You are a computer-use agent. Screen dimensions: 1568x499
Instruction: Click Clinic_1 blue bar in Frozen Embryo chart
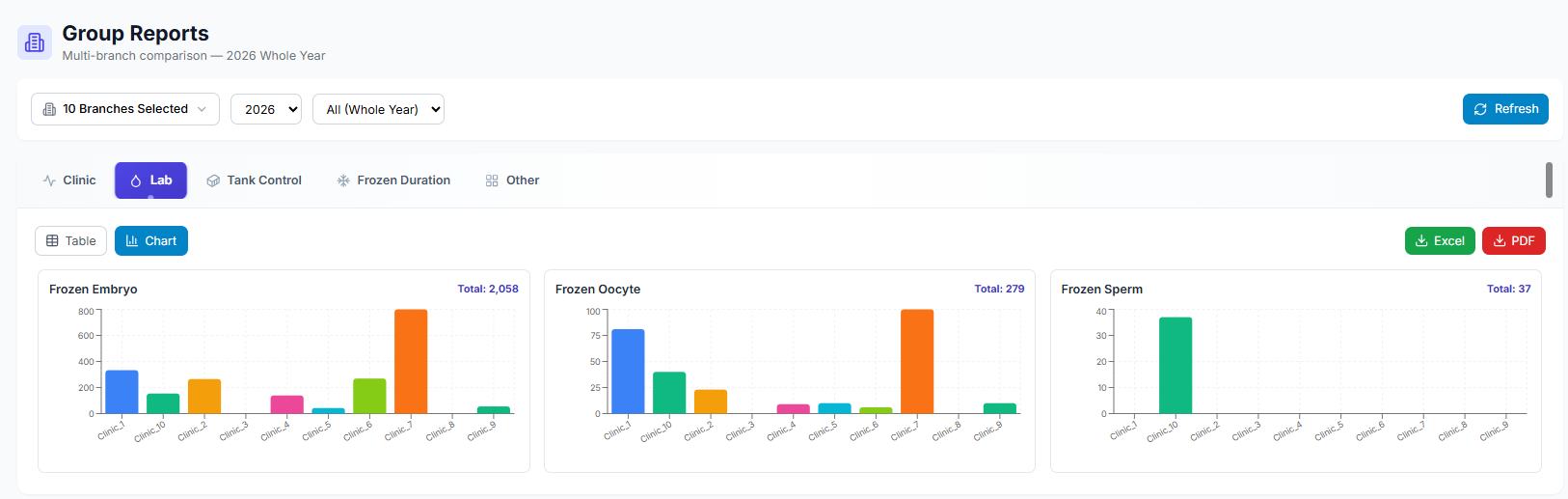click(122, 392)
